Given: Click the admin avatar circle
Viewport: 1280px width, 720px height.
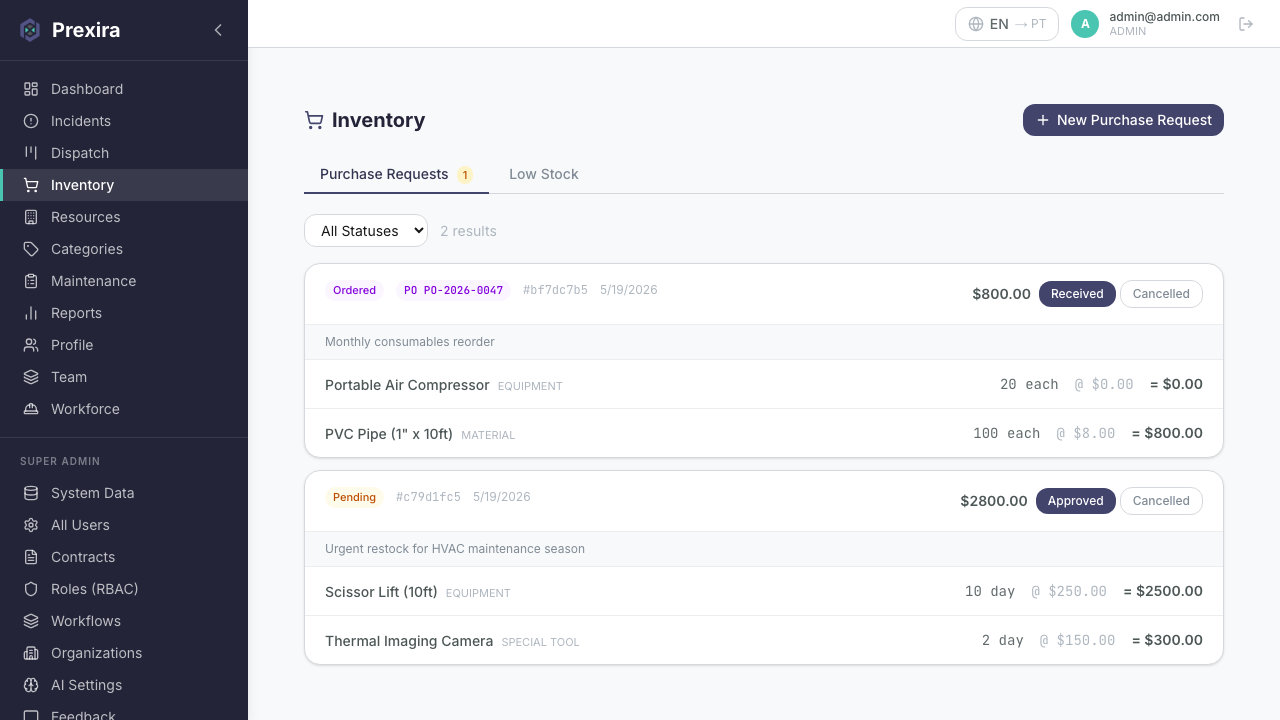Looking at the screenshot, I should [x=1085, y=24].
